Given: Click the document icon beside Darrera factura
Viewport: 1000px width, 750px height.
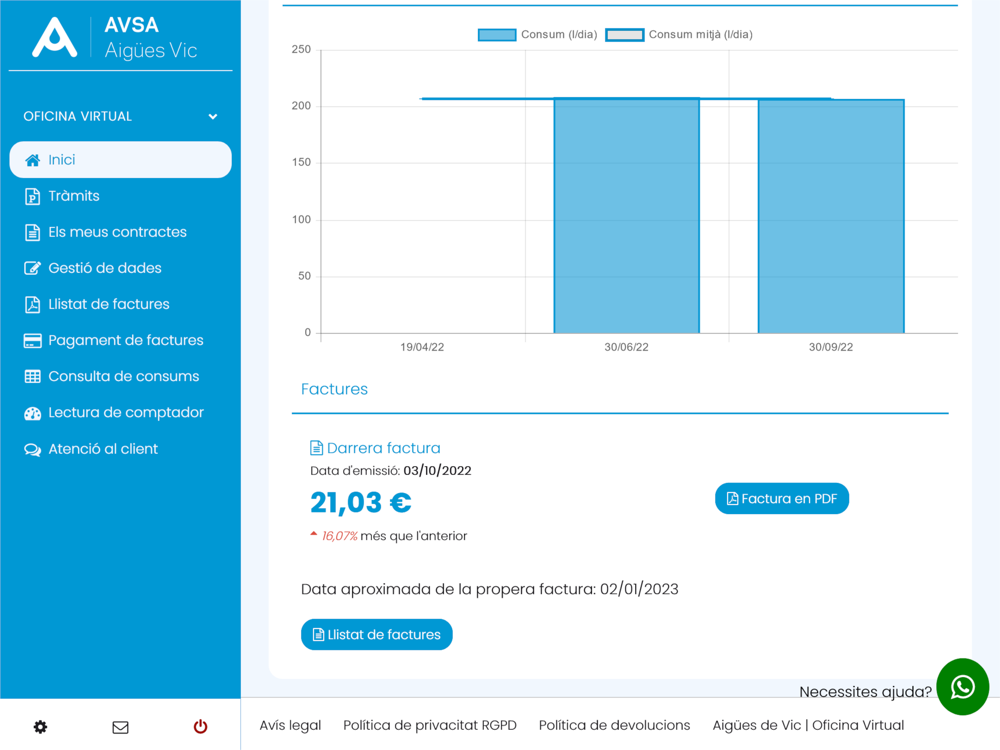Looking at the screenshot, I should point(316,448).
